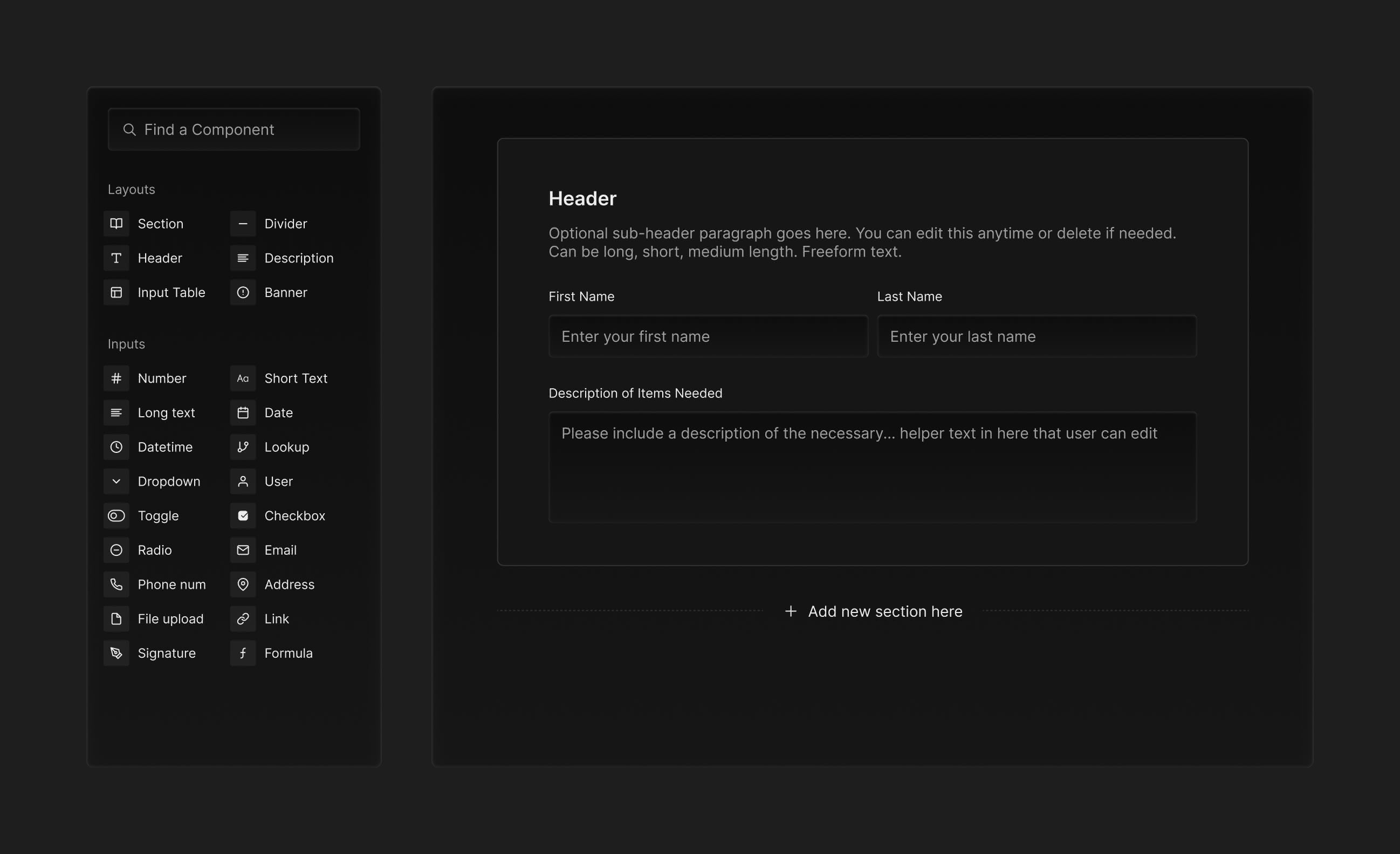Select the Datetime clock icon
The width and height of the screenshot is (1400, 854).
[x=116, y=447]
